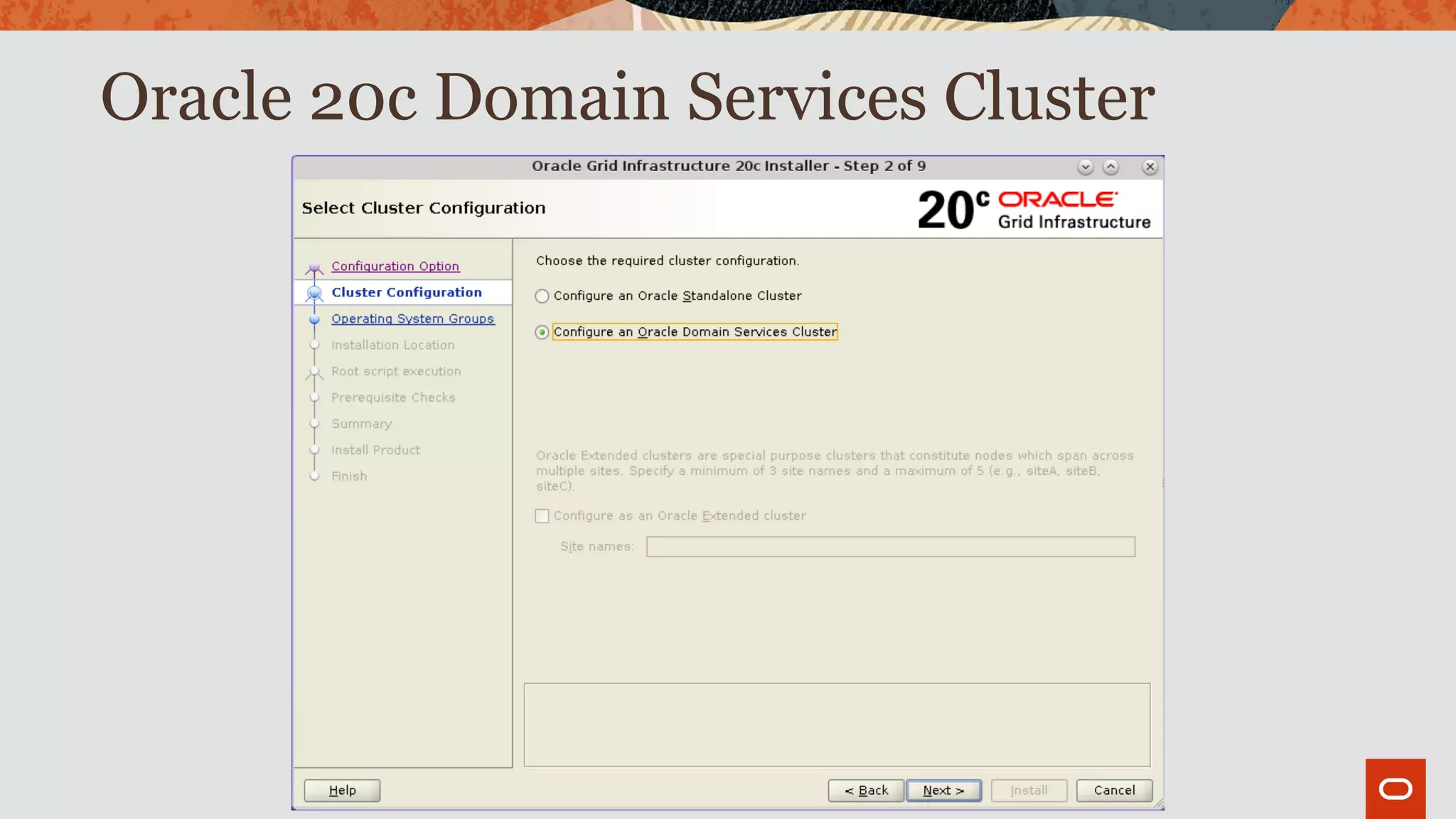The image size is (1456, 819).
Task: Enable Configure as an Oracle Extended cluster checkbox
Action: click(x=542, y=515)
